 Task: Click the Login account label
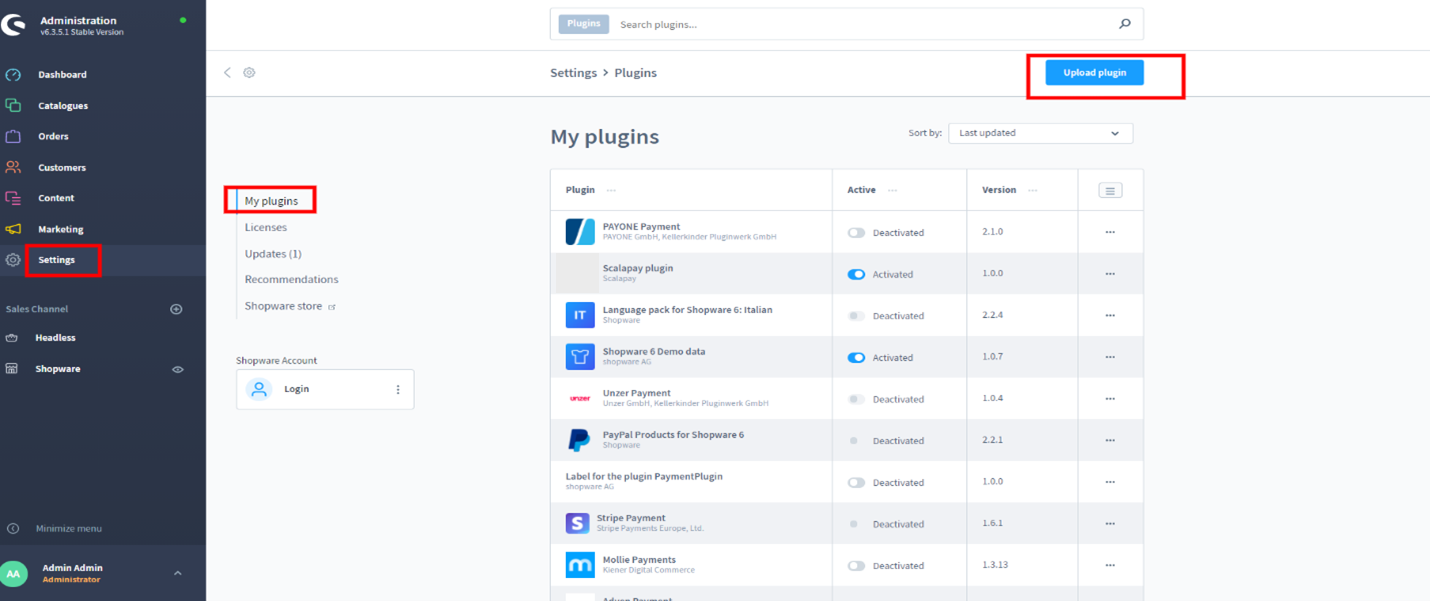pyautogui.click(x=296, y=389)
